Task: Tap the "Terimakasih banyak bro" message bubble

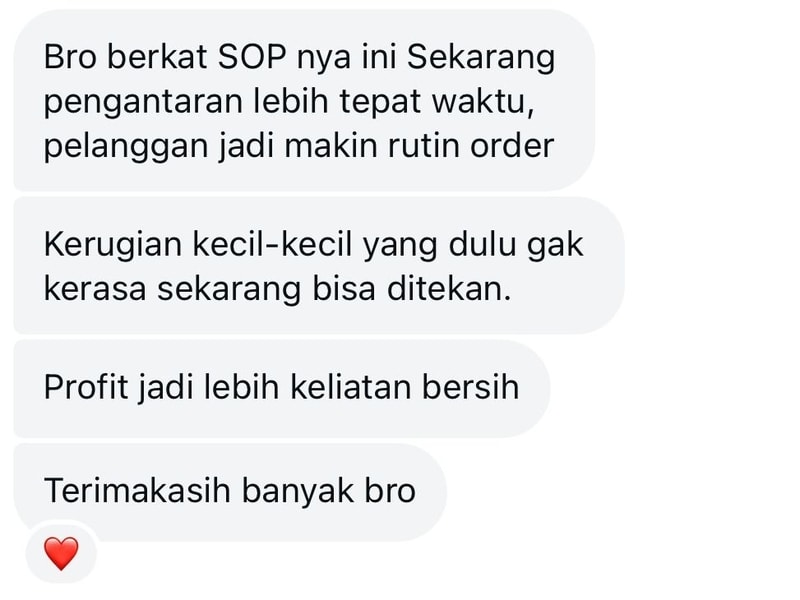Action: pos(230,492)
